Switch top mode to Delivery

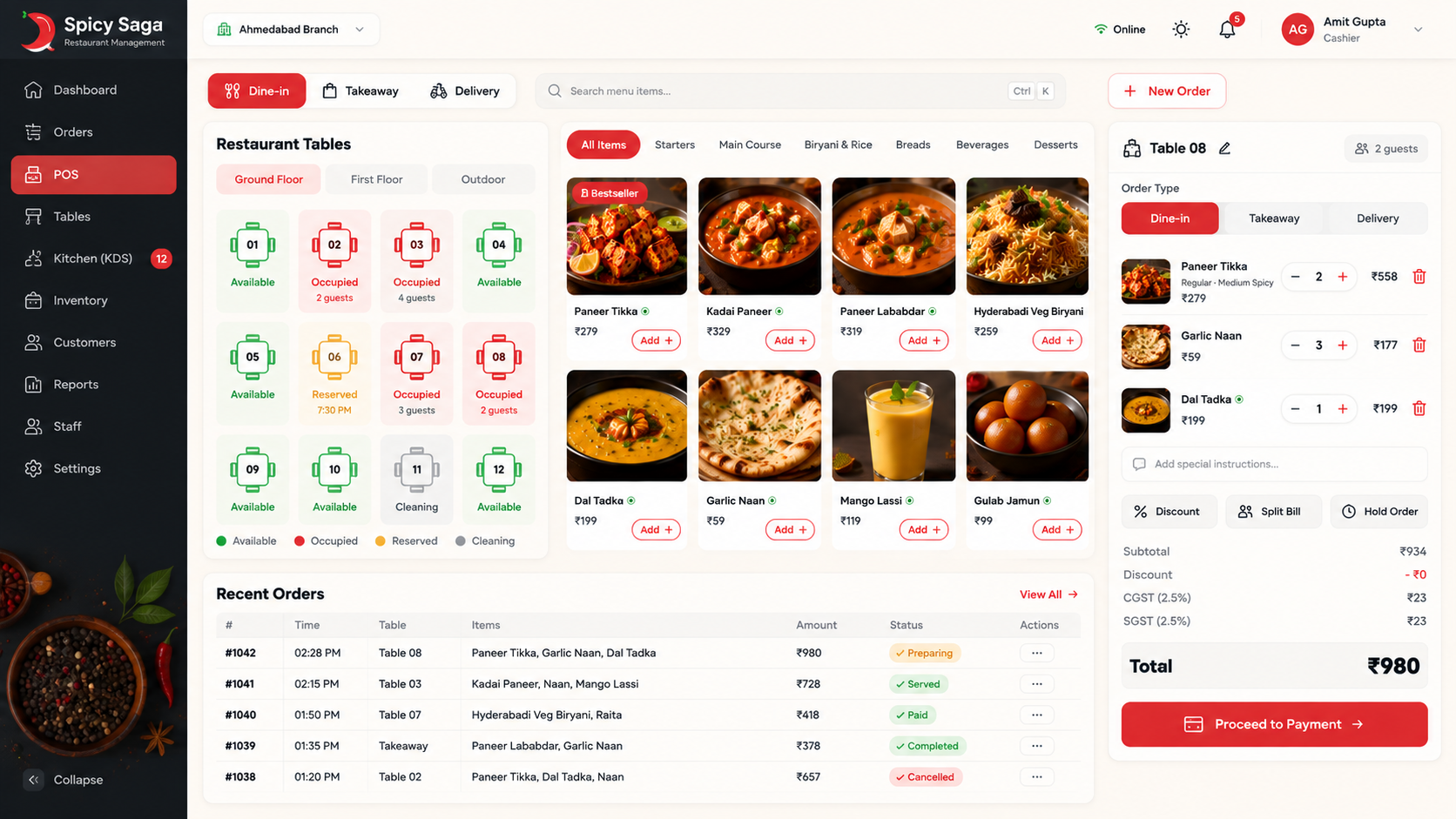tap(465, 91)
